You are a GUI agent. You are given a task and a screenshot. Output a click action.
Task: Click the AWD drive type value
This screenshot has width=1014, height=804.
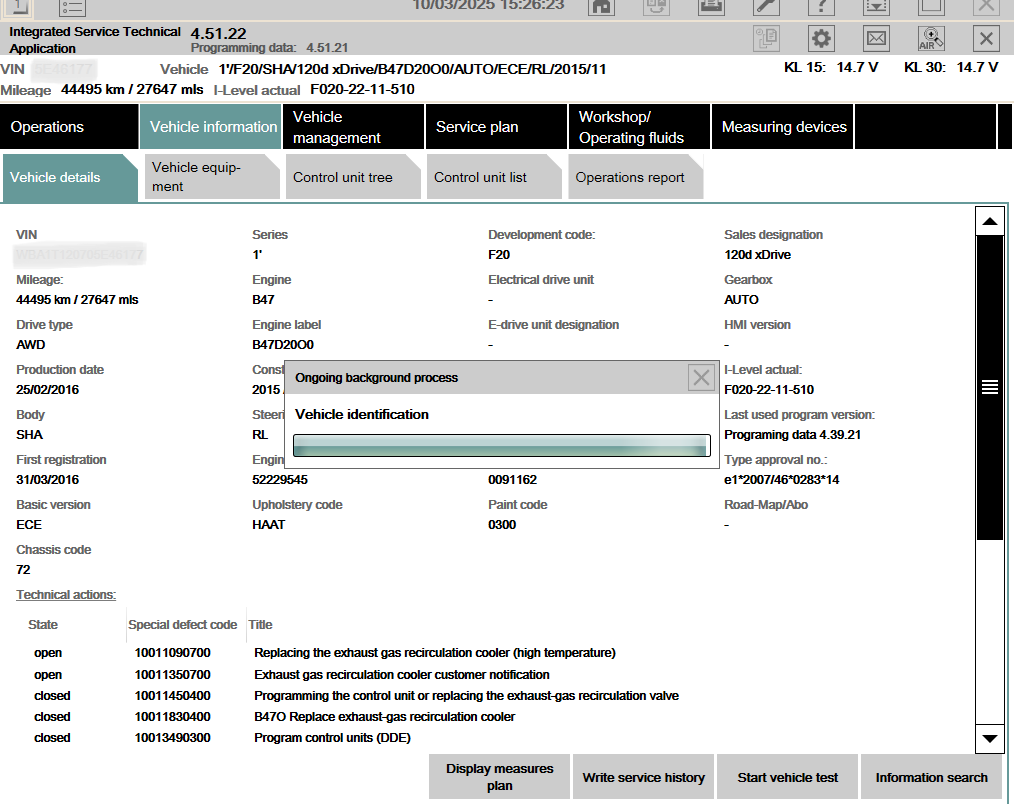(x=30, y=345)
